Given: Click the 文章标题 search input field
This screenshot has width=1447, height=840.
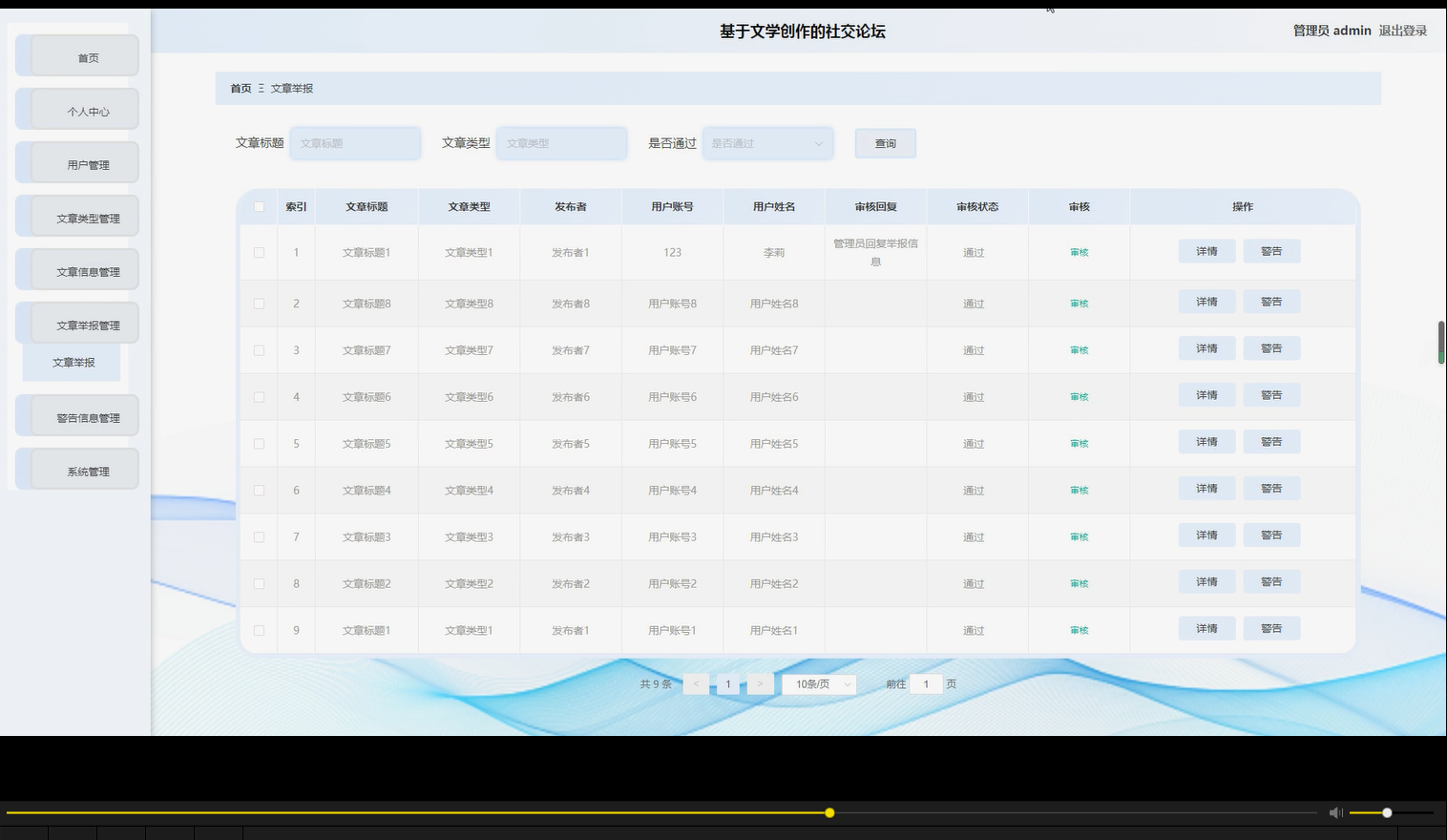Looking at the screenshot, I should [x=355, y=142].
